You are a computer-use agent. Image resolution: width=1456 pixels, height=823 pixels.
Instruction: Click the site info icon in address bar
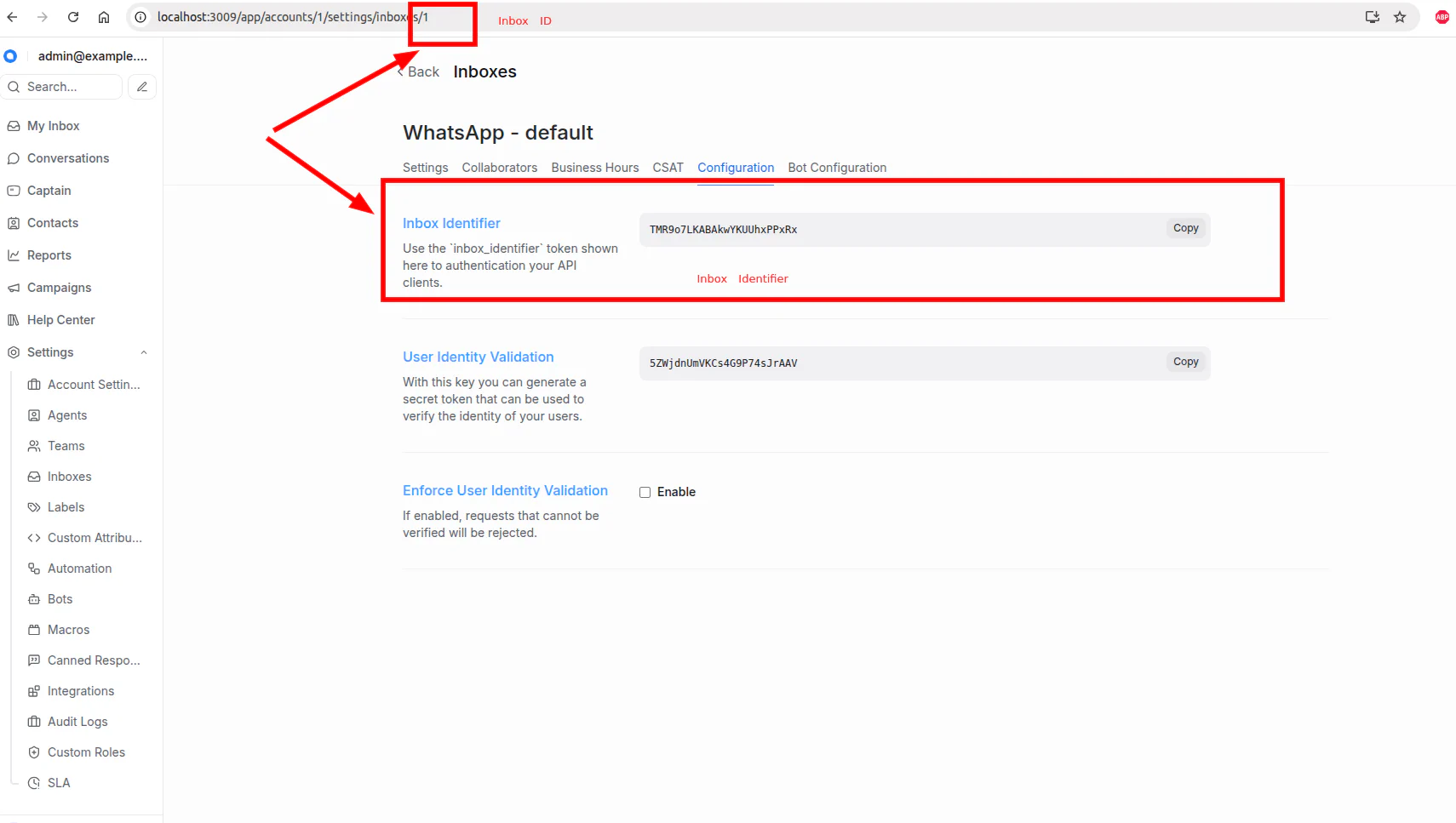coord(140,17)
